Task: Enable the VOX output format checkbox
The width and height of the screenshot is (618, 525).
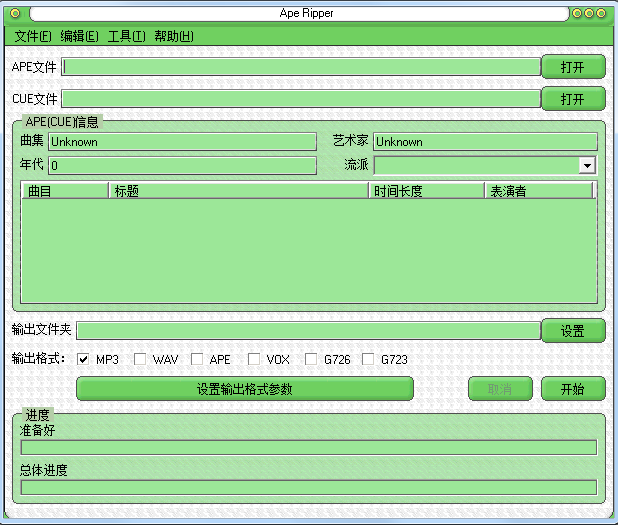Action: click(x=254, y=359)
